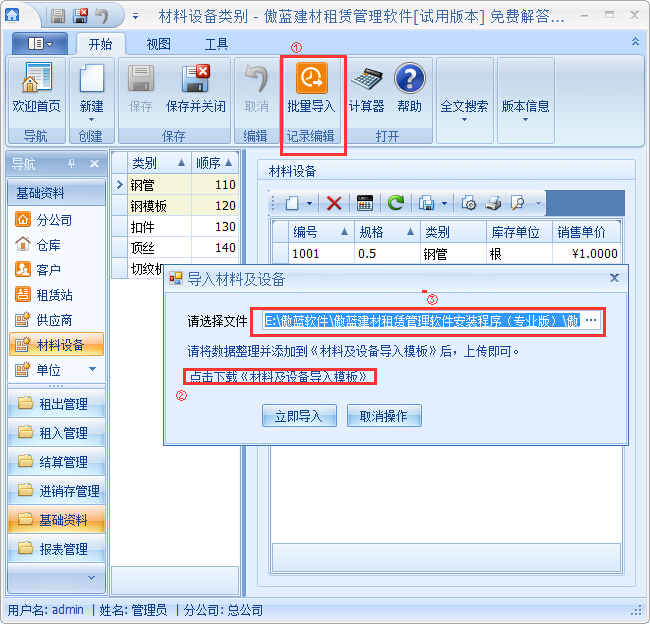Click quick-access save-and-close icon in title bar

coord(80,16)
